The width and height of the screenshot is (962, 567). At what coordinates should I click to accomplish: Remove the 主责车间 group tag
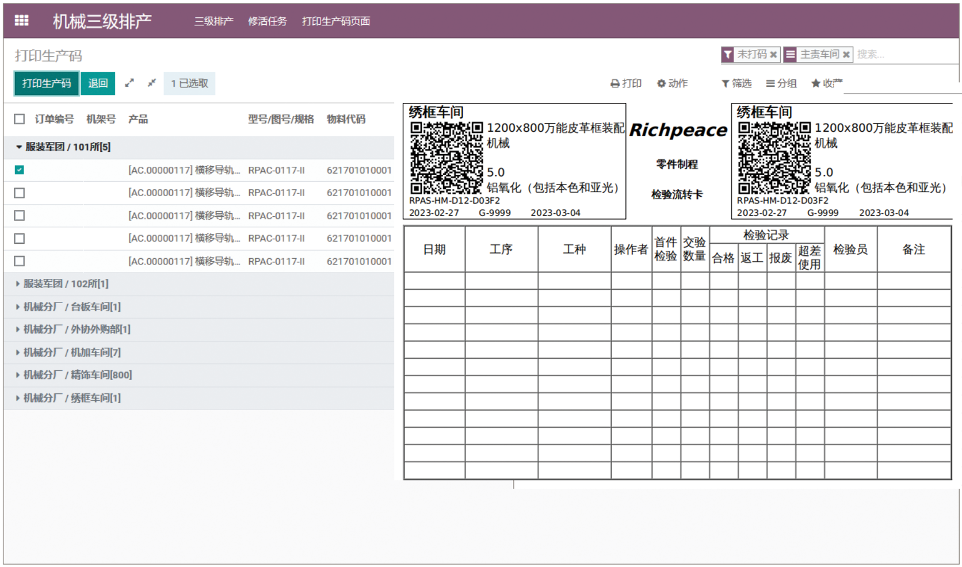click(x=846, y=55)
